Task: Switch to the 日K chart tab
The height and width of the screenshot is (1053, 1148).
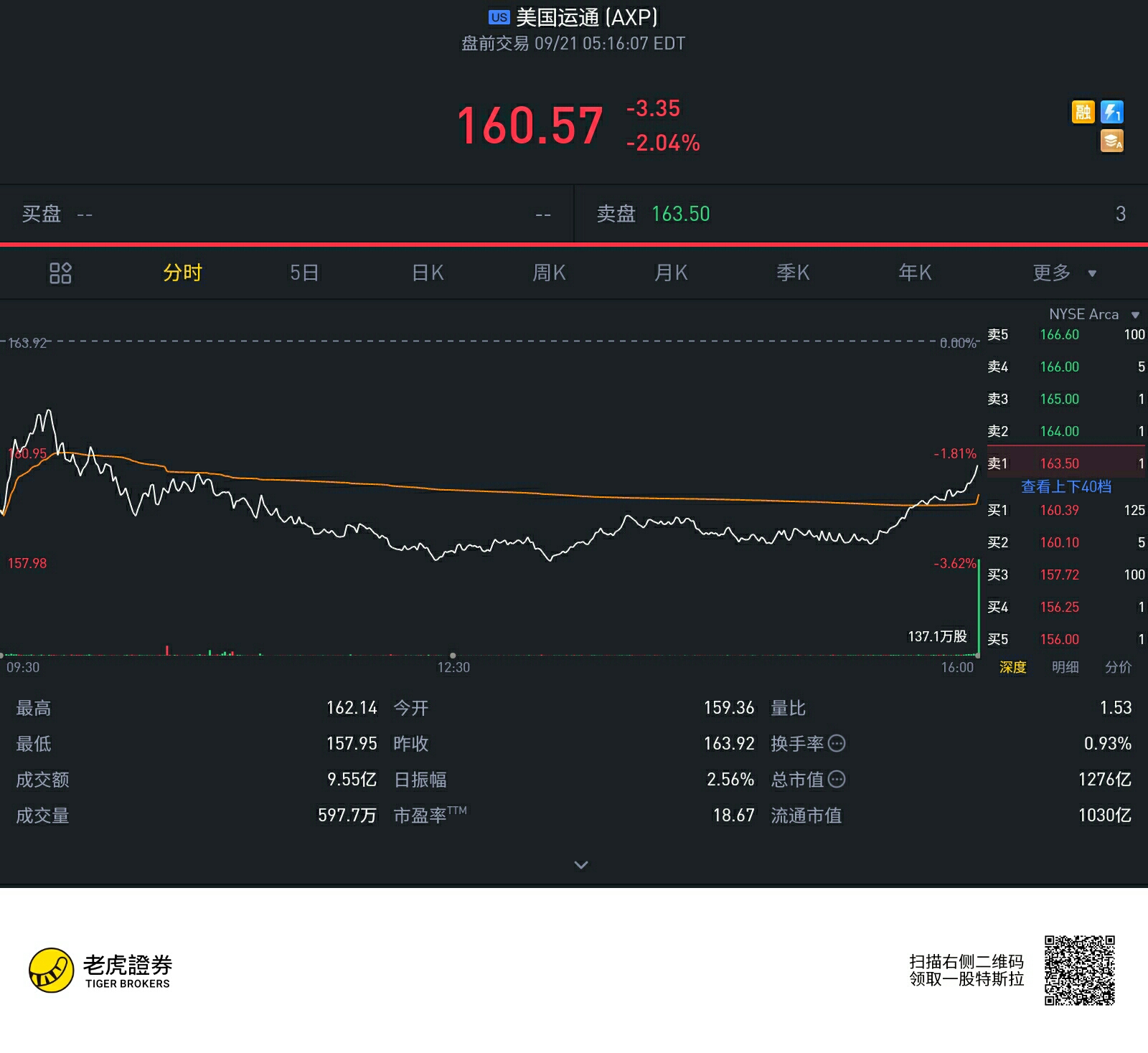Action: point(428,273)
